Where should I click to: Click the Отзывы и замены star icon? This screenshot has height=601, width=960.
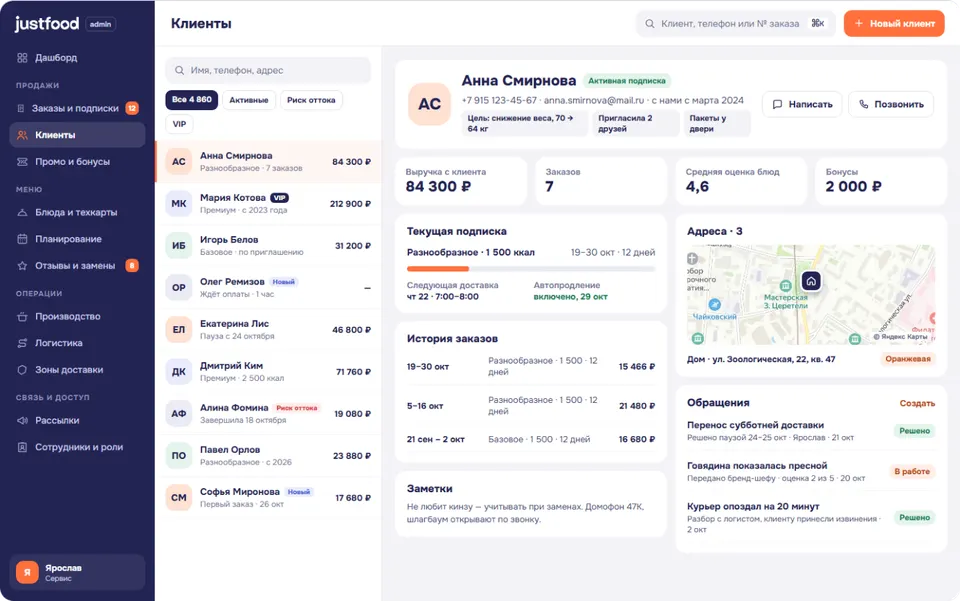[x=22, y=266]
